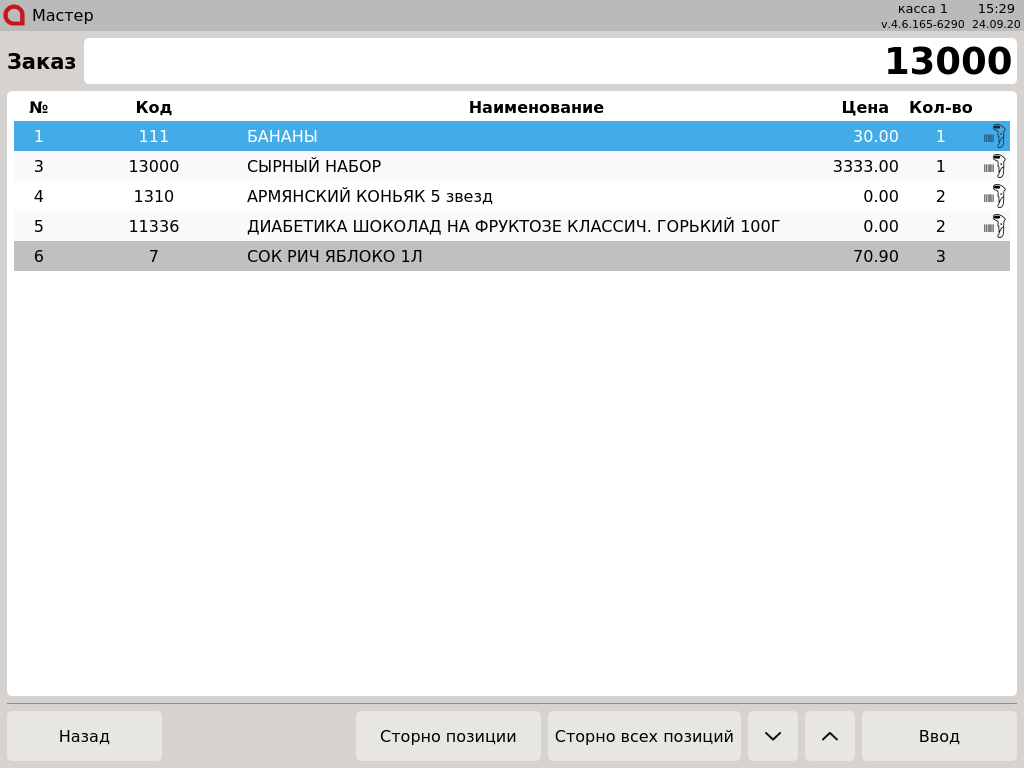This screenshot has height=768, width=1024.
Task: Click the barcode scanner icon in the БАНАНЫ row
Action: 995,136
